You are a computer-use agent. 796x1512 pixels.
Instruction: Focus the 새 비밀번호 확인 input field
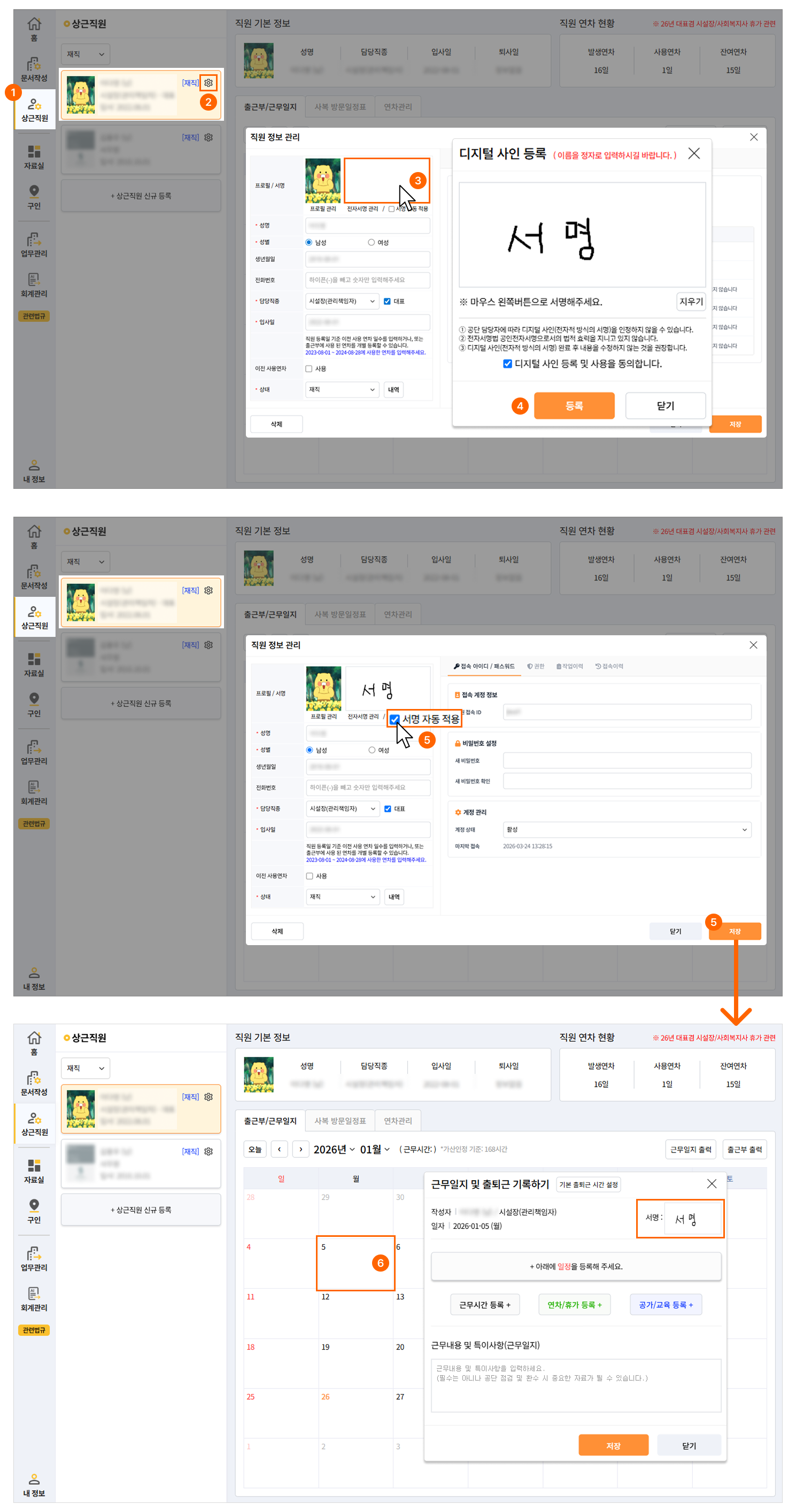[x=627, y=781]
